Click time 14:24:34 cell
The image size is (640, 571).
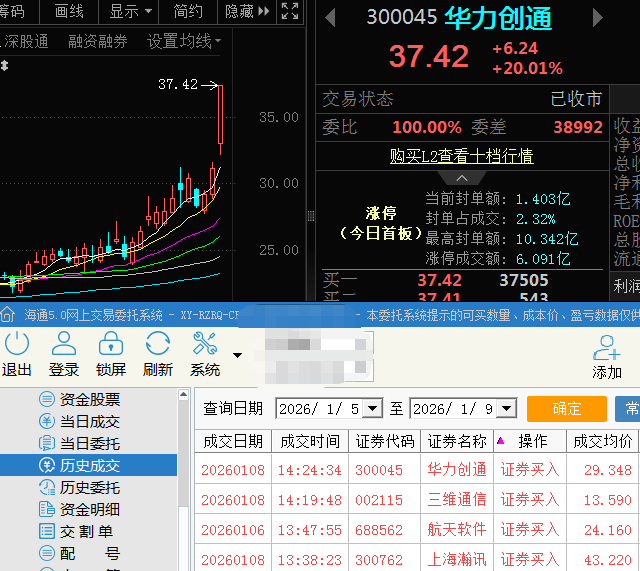tap(309, 470)
